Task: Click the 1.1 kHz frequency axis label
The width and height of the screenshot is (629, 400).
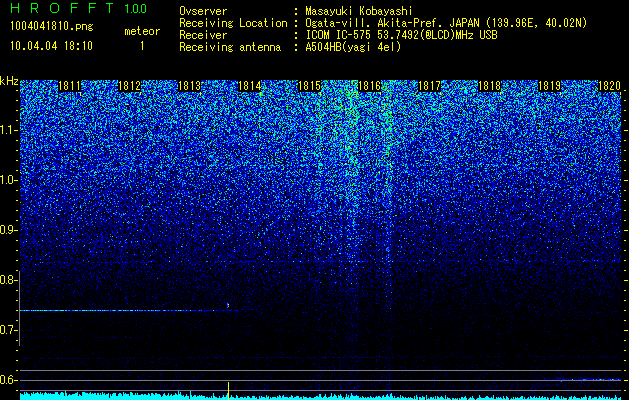Action: pos(7,130)
